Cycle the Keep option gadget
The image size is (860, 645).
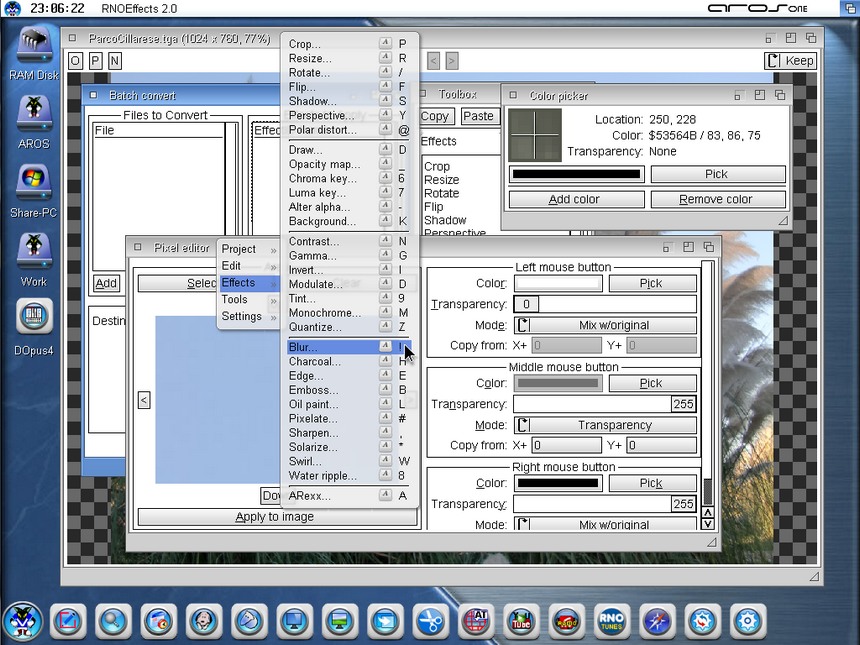(x=790, y=61)
